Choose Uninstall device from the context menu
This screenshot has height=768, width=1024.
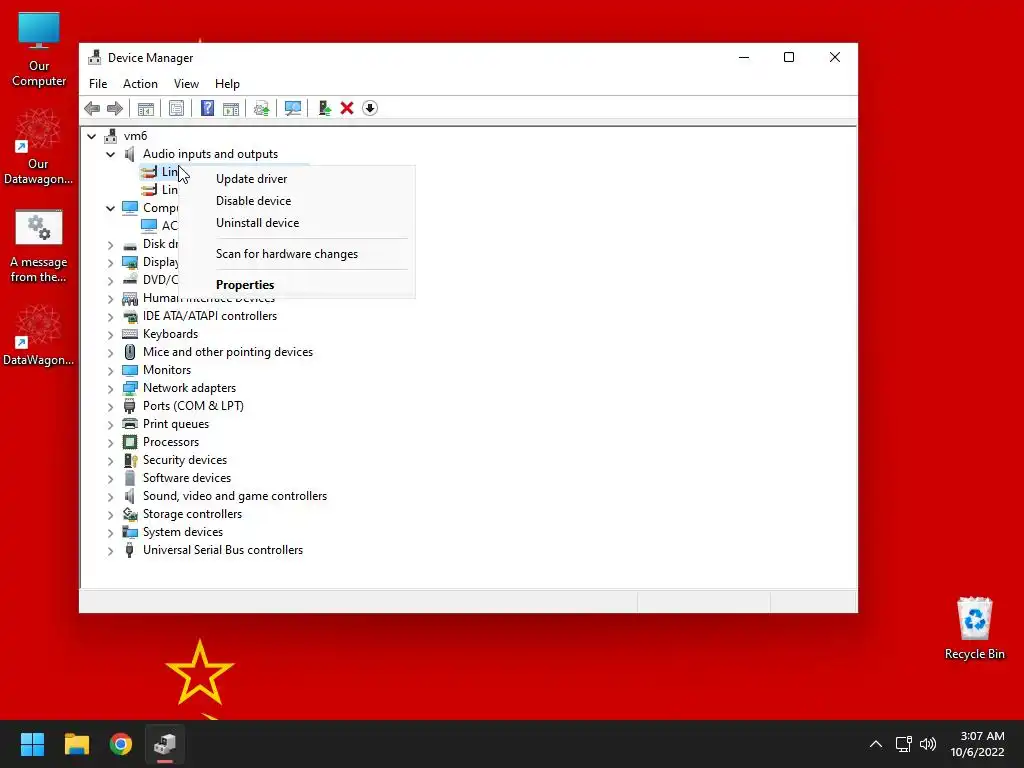tap(296, 223)
